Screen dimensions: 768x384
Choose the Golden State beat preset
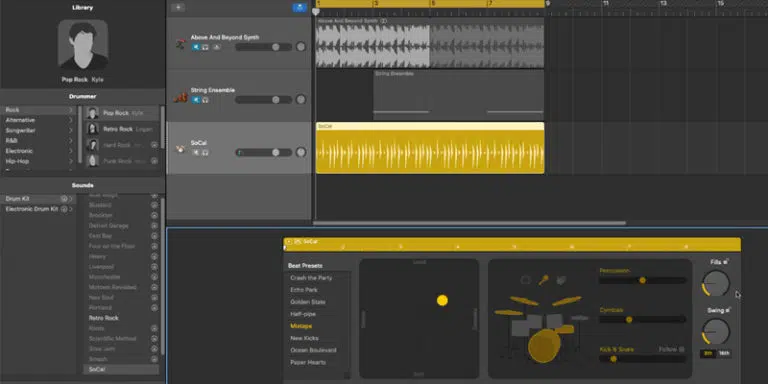click(x=308, y=302)
